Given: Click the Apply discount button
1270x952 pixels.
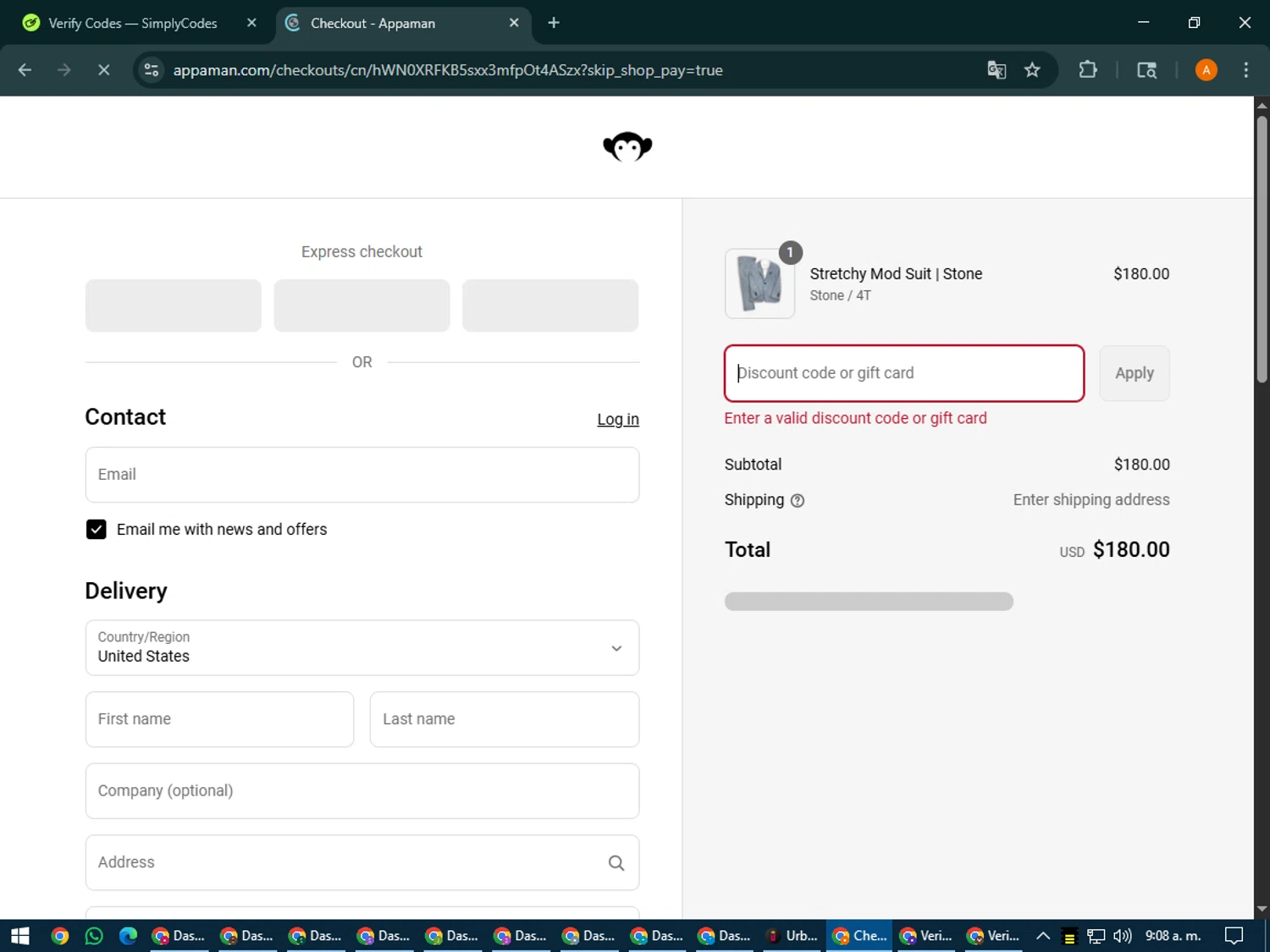Looking at the screenshot, I should coord(1135,373).
